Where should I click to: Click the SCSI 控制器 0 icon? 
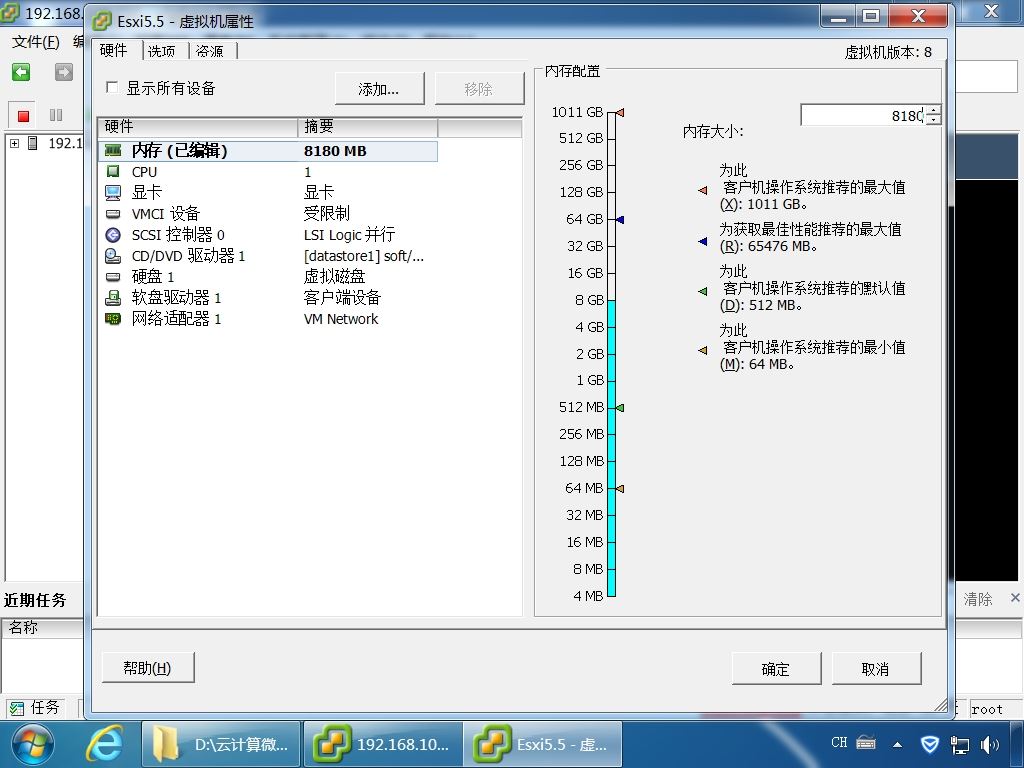click(113, 234)
